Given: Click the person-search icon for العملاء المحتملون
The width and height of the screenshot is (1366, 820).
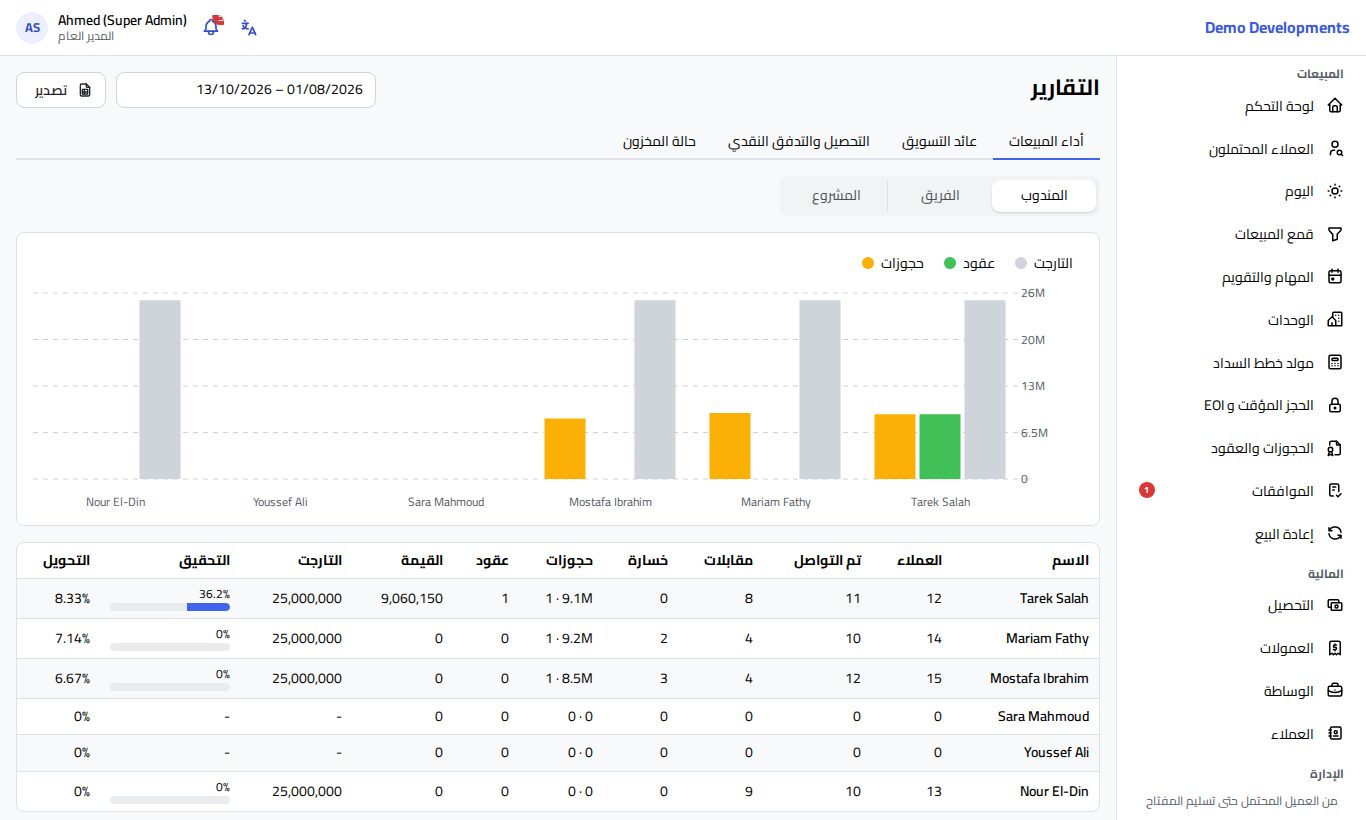Looking at the screenshot, I should [x=1334, y=149].
